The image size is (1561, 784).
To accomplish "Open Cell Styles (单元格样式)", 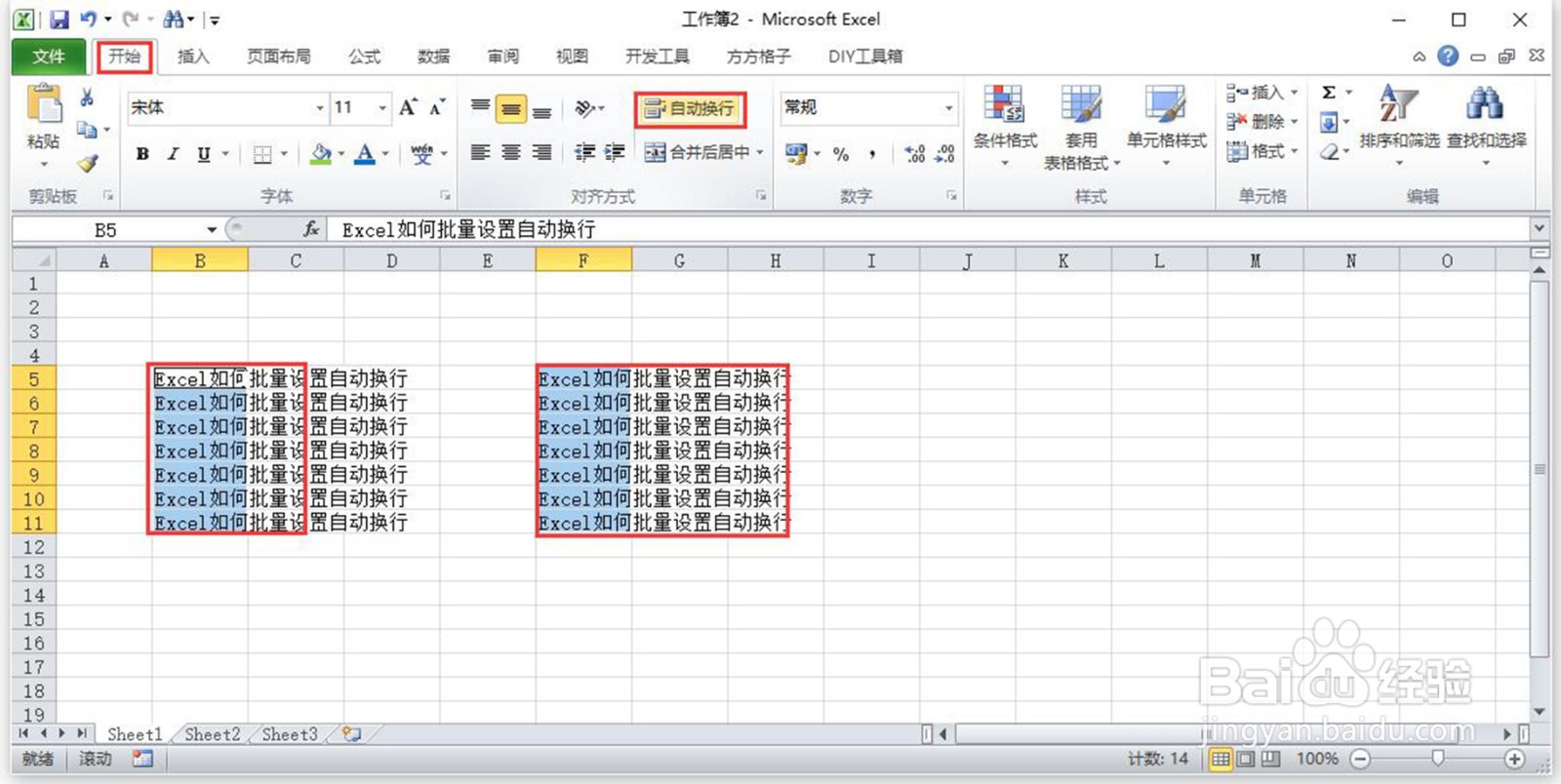I will (1166, 125).
